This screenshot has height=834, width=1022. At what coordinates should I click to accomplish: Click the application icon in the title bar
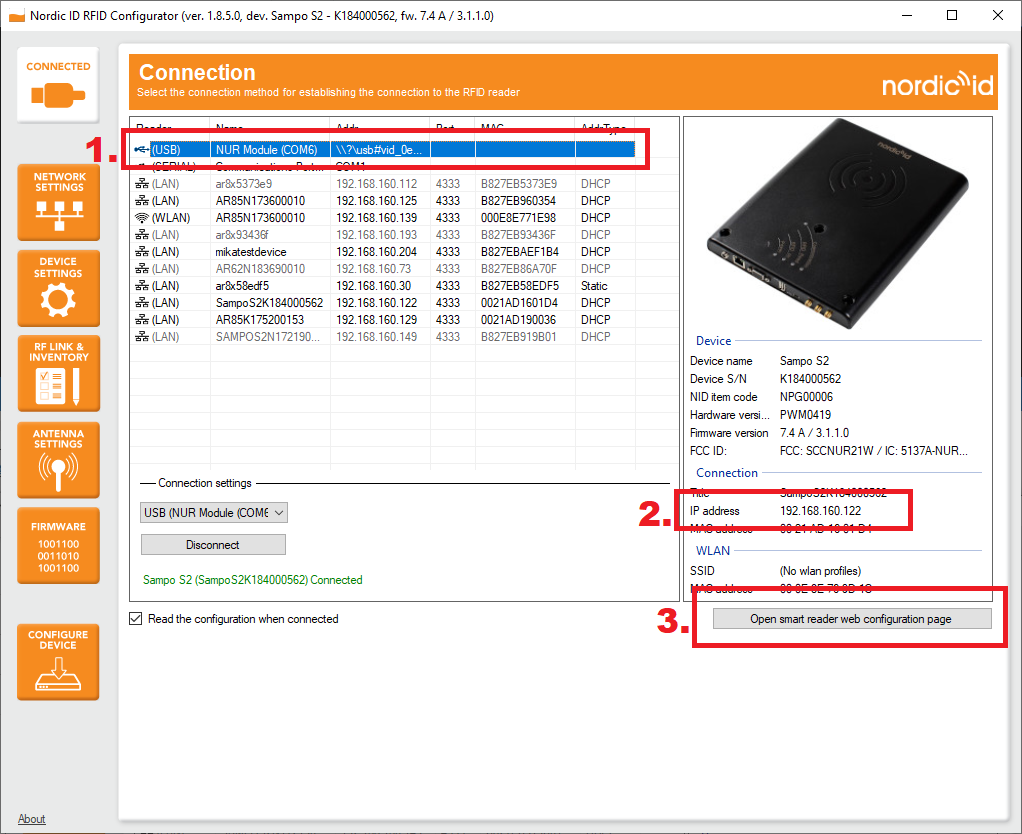click(x=17, y=16)
